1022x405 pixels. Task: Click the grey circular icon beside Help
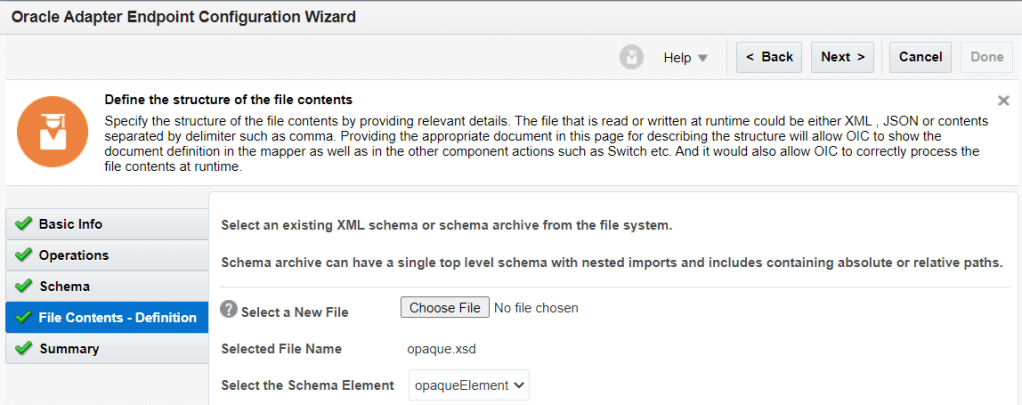tap(631, 57)
